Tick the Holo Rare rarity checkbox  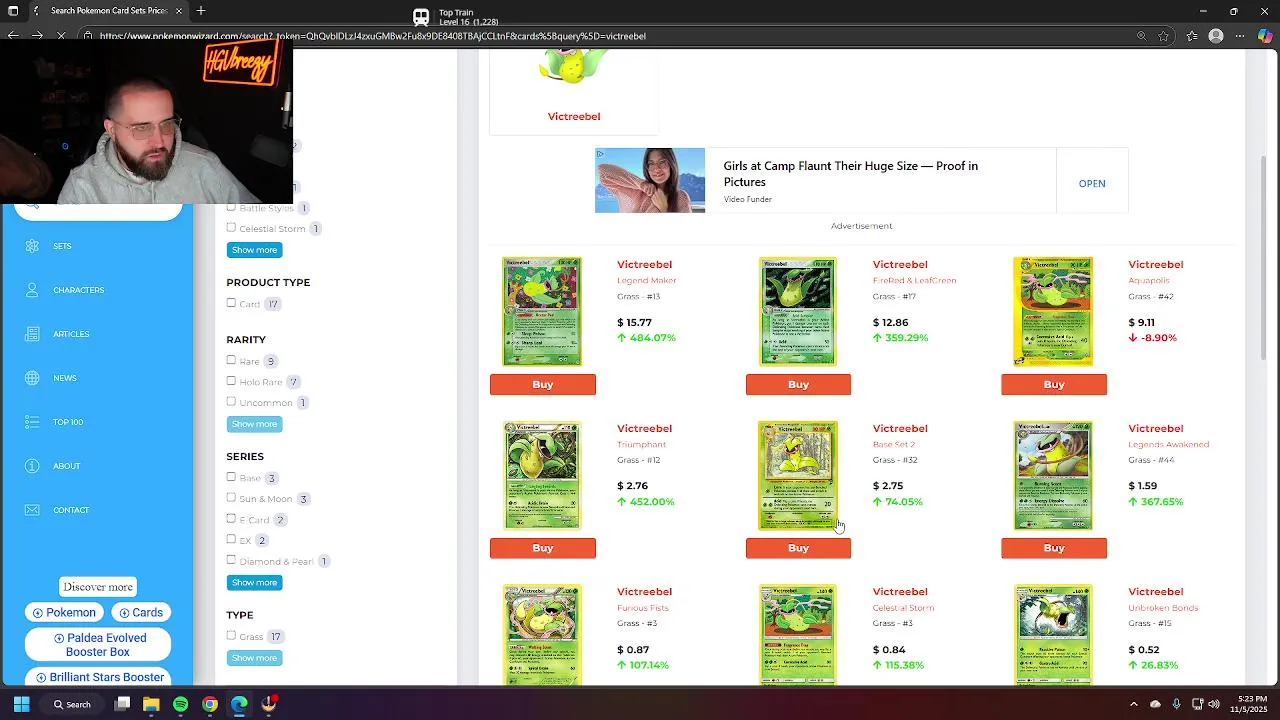click(x=231, y=381)
